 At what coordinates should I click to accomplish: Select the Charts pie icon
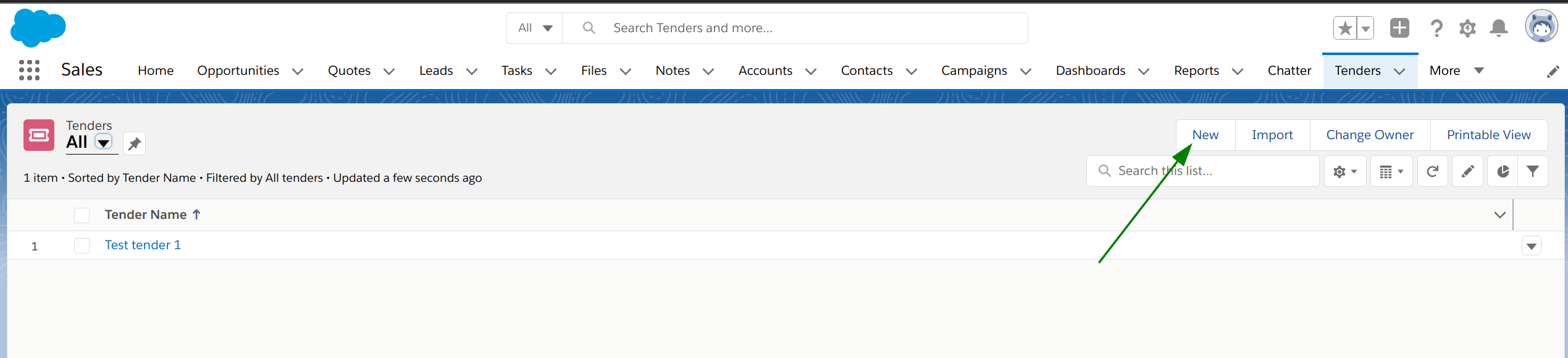point(1503,171)
